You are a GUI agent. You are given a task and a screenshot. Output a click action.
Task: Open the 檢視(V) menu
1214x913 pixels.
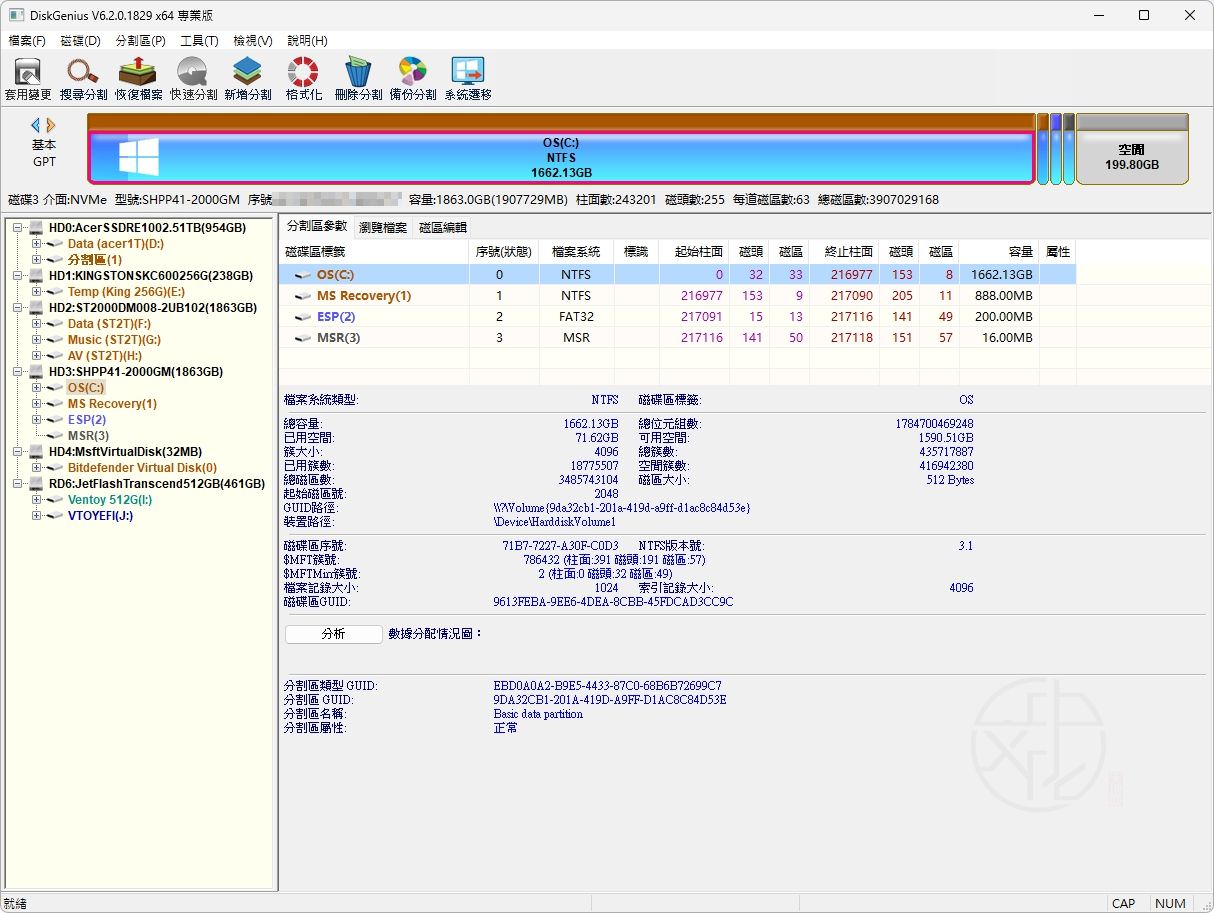253,41
